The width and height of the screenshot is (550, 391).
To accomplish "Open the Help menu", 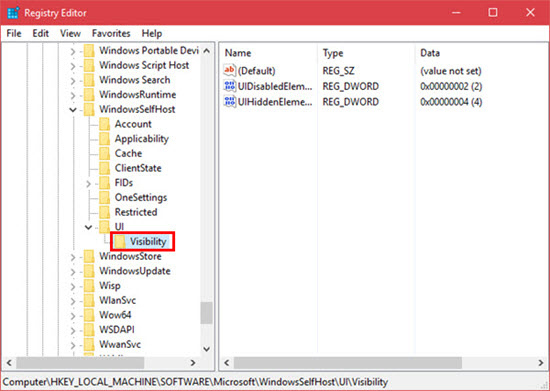I will tap(152, 33).
